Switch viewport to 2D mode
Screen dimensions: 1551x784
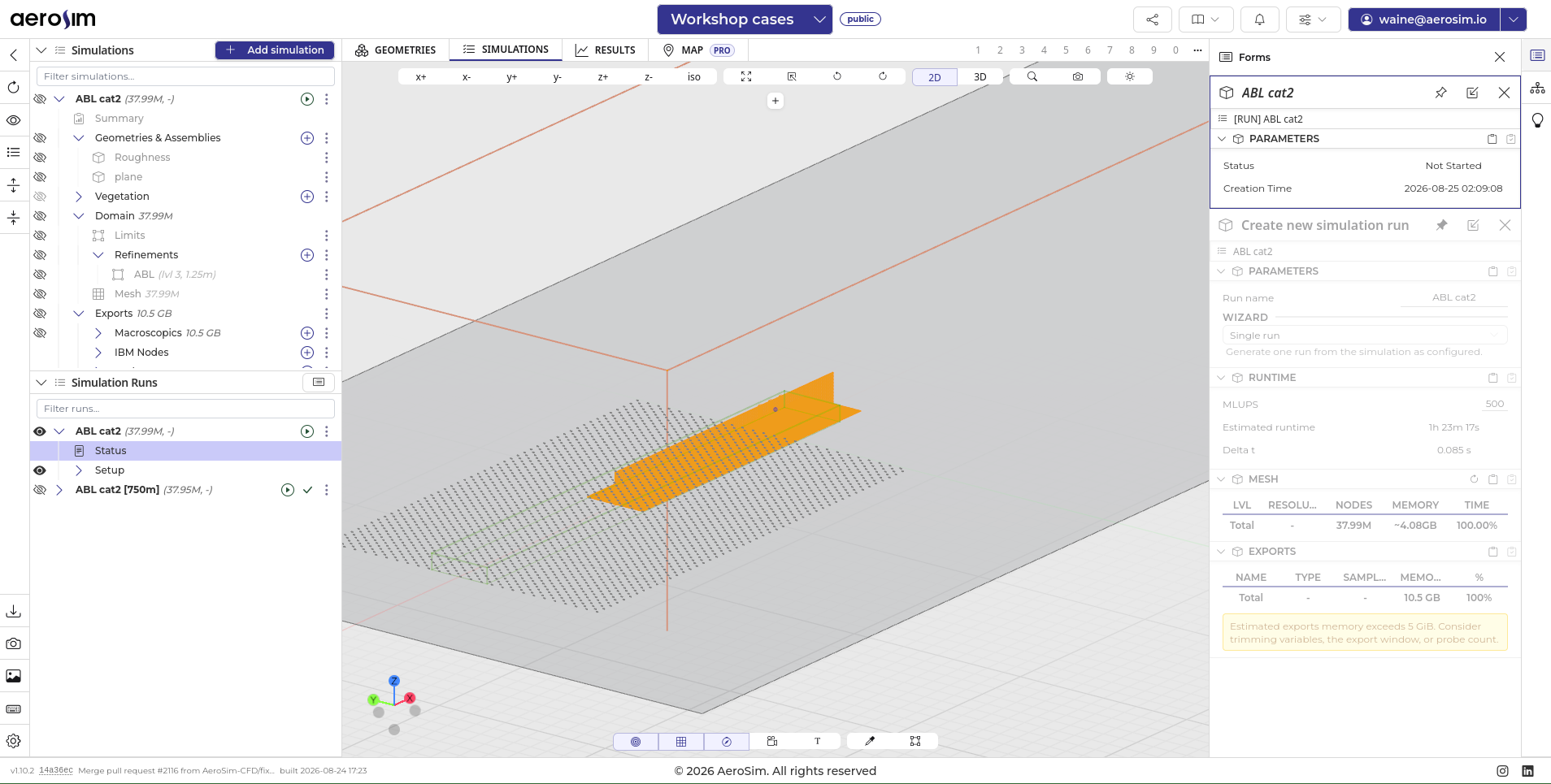tap(935, 77)
